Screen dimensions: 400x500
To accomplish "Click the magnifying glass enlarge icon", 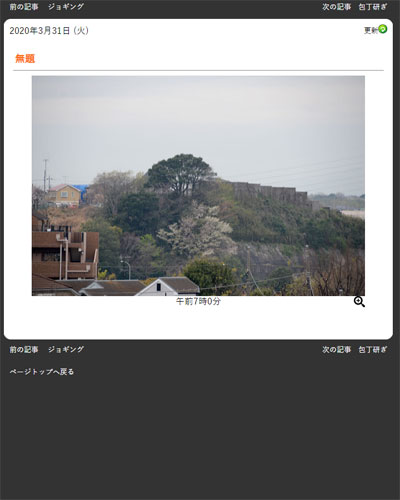I will tap(359, 302).
